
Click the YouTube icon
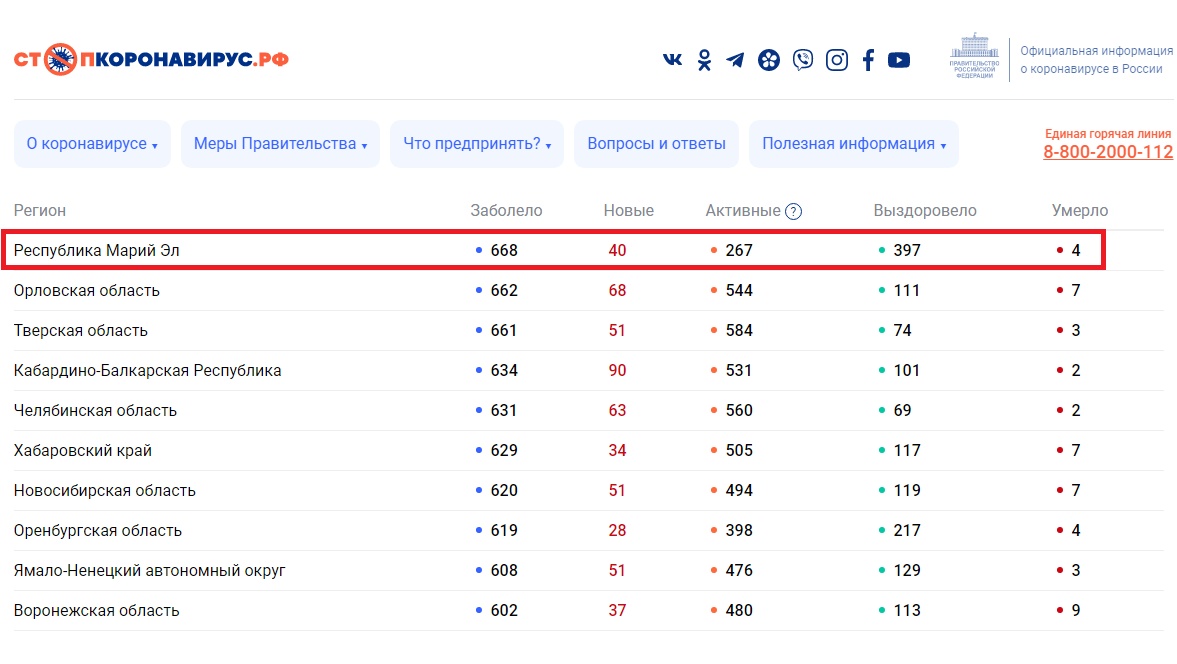[899, 60]
